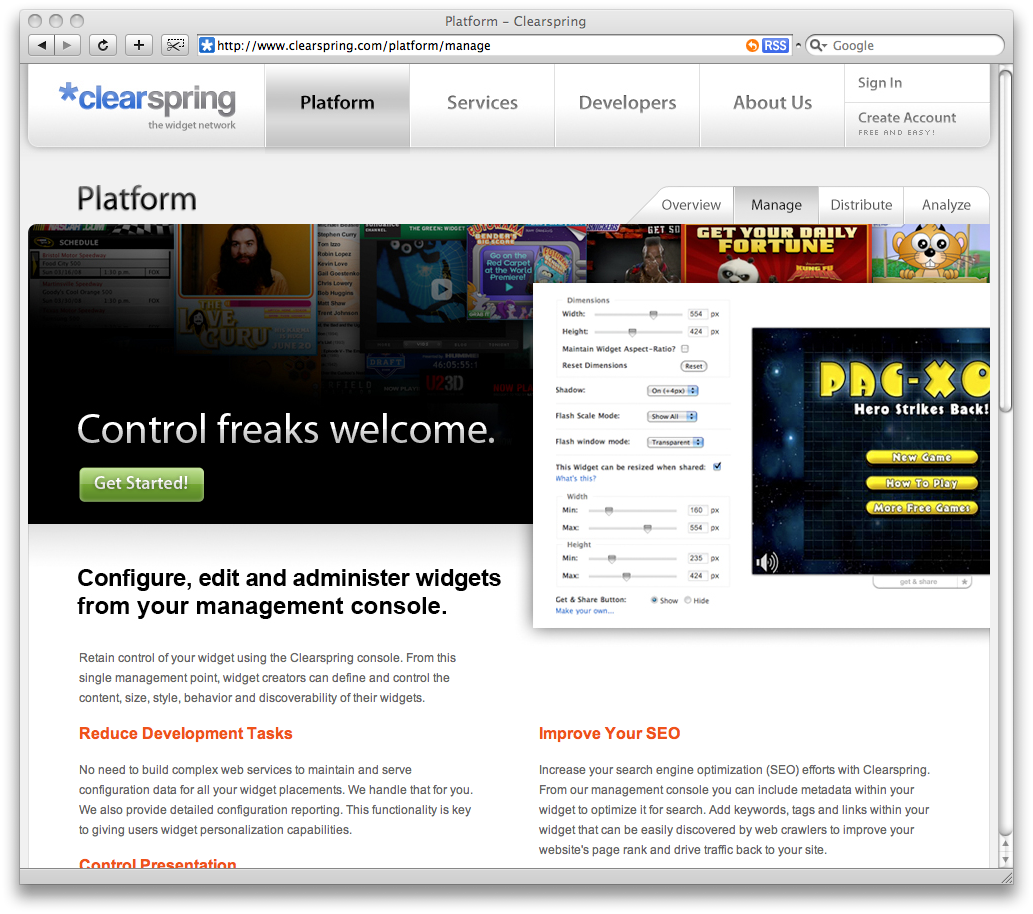The width and height of the screenshot is (1033, 914).
Task: Click the play icon on video widget
Action: (x=441, y=289)
